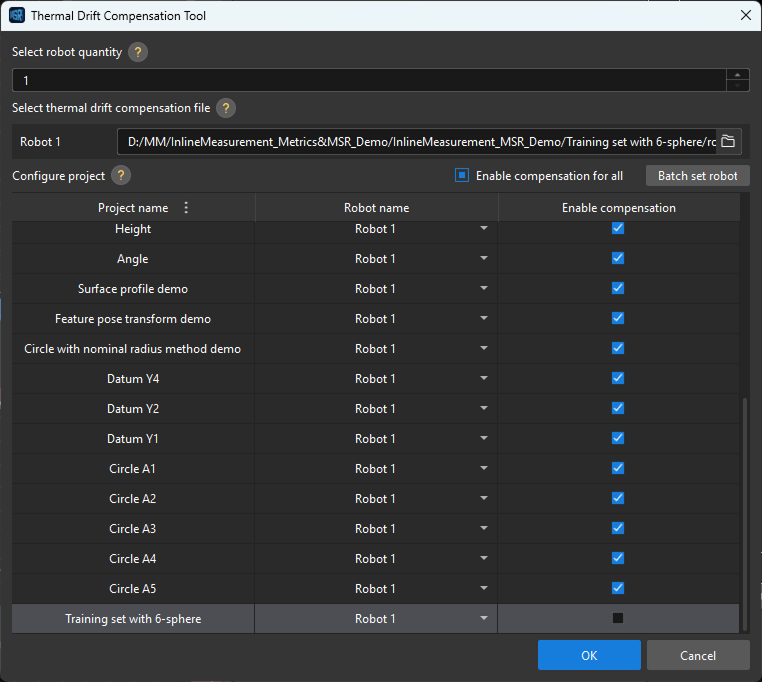
Task: Uncheck compensation for Circle A3
Action: pos(618,528)
